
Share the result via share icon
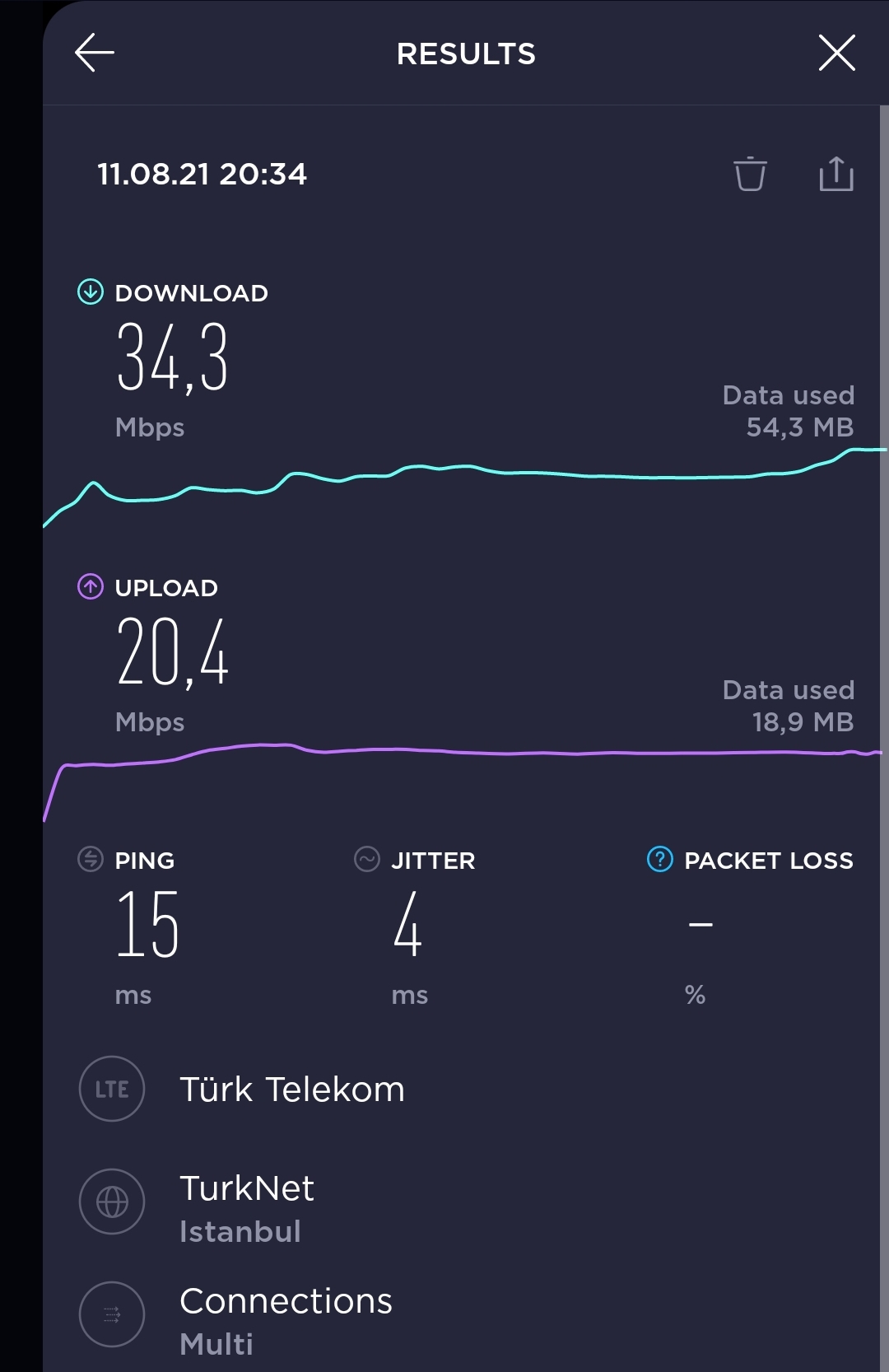point(836,174)
